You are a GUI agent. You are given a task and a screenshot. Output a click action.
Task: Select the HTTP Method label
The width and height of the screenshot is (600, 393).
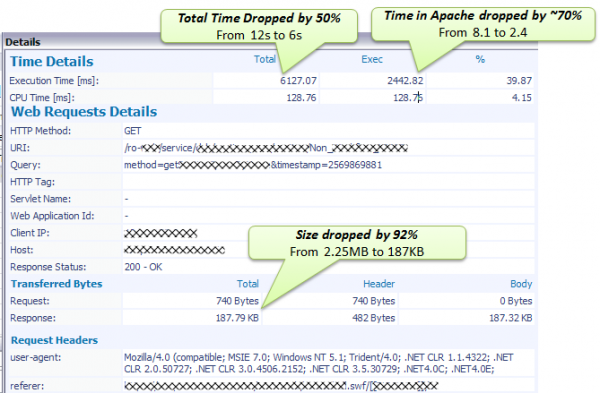[41, 131]
